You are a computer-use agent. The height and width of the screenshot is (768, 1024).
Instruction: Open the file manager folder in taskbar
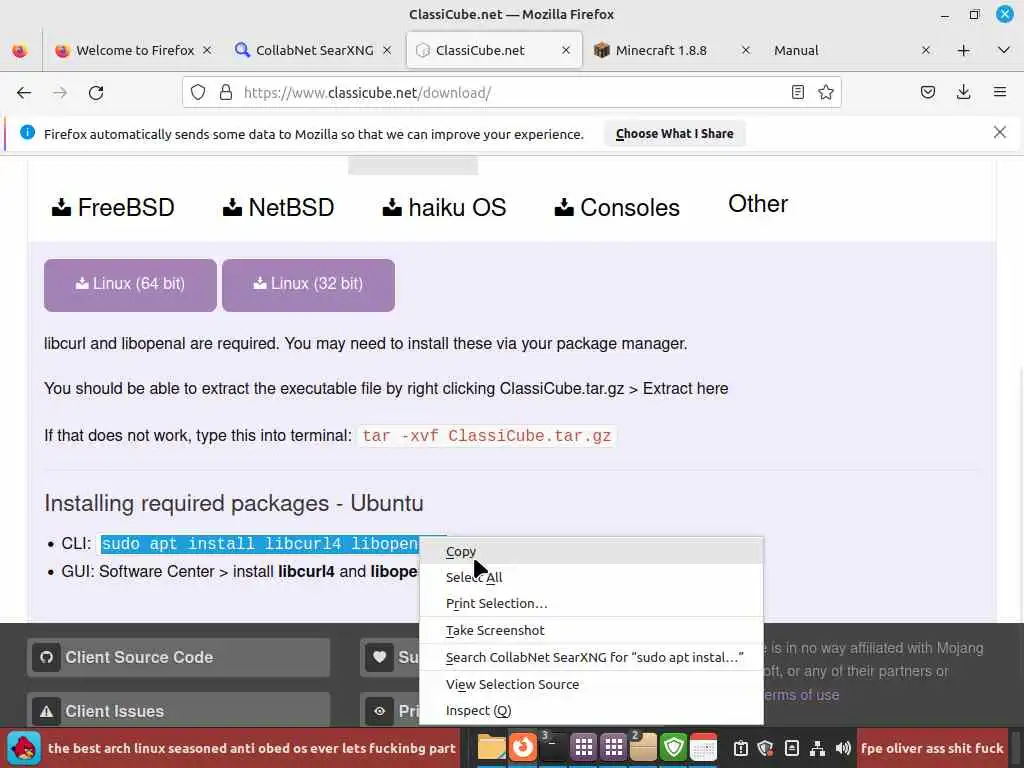tap(491, 748)
